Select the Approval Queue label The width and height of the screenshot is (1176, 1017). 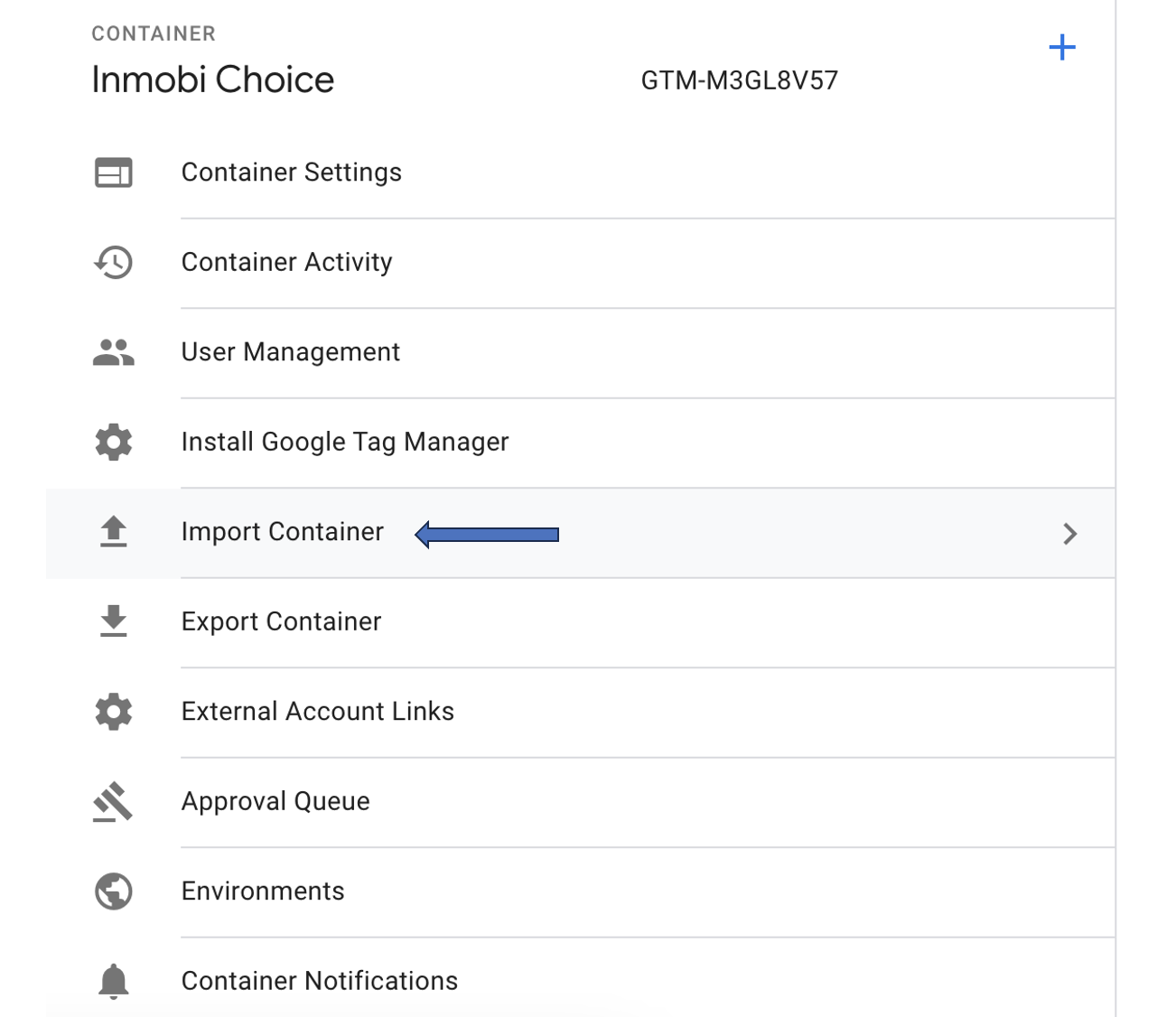275,802
